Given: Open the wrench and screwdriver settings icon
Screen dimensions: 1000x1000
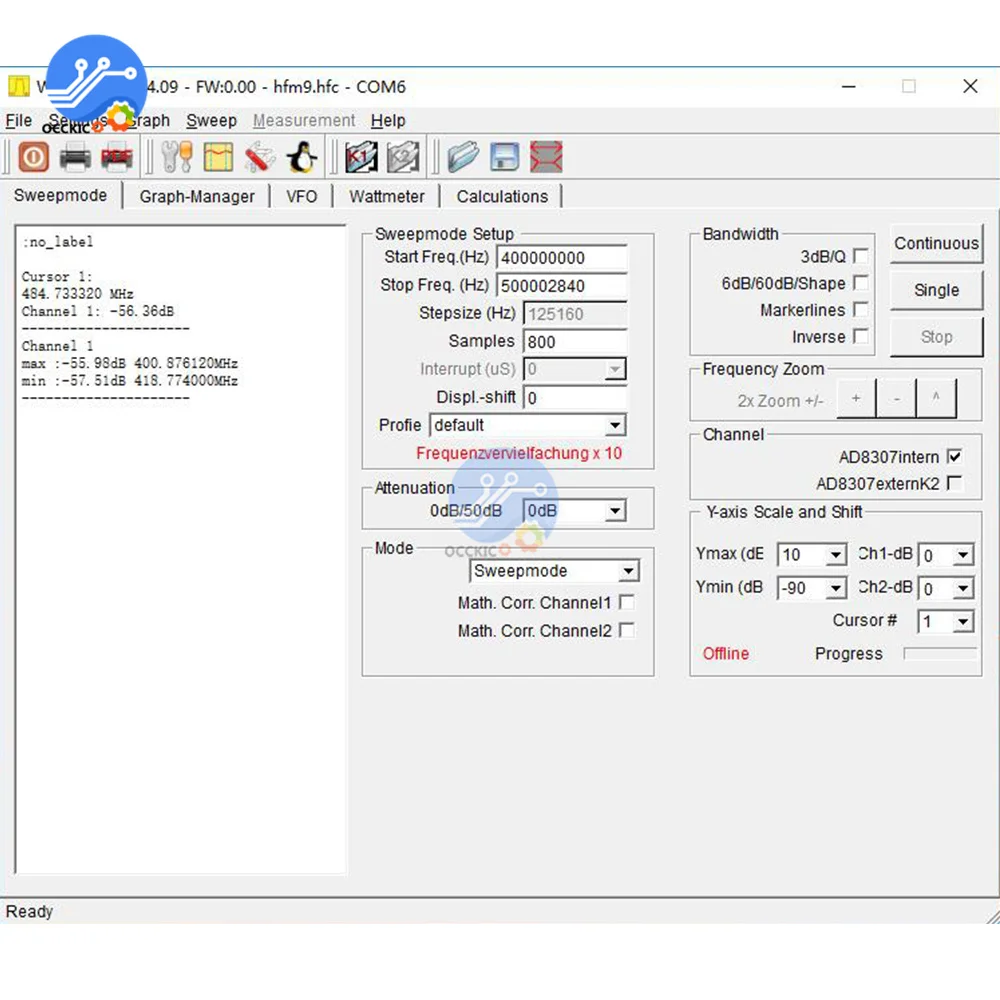Looking at the screenshot, I should [177, 157].
